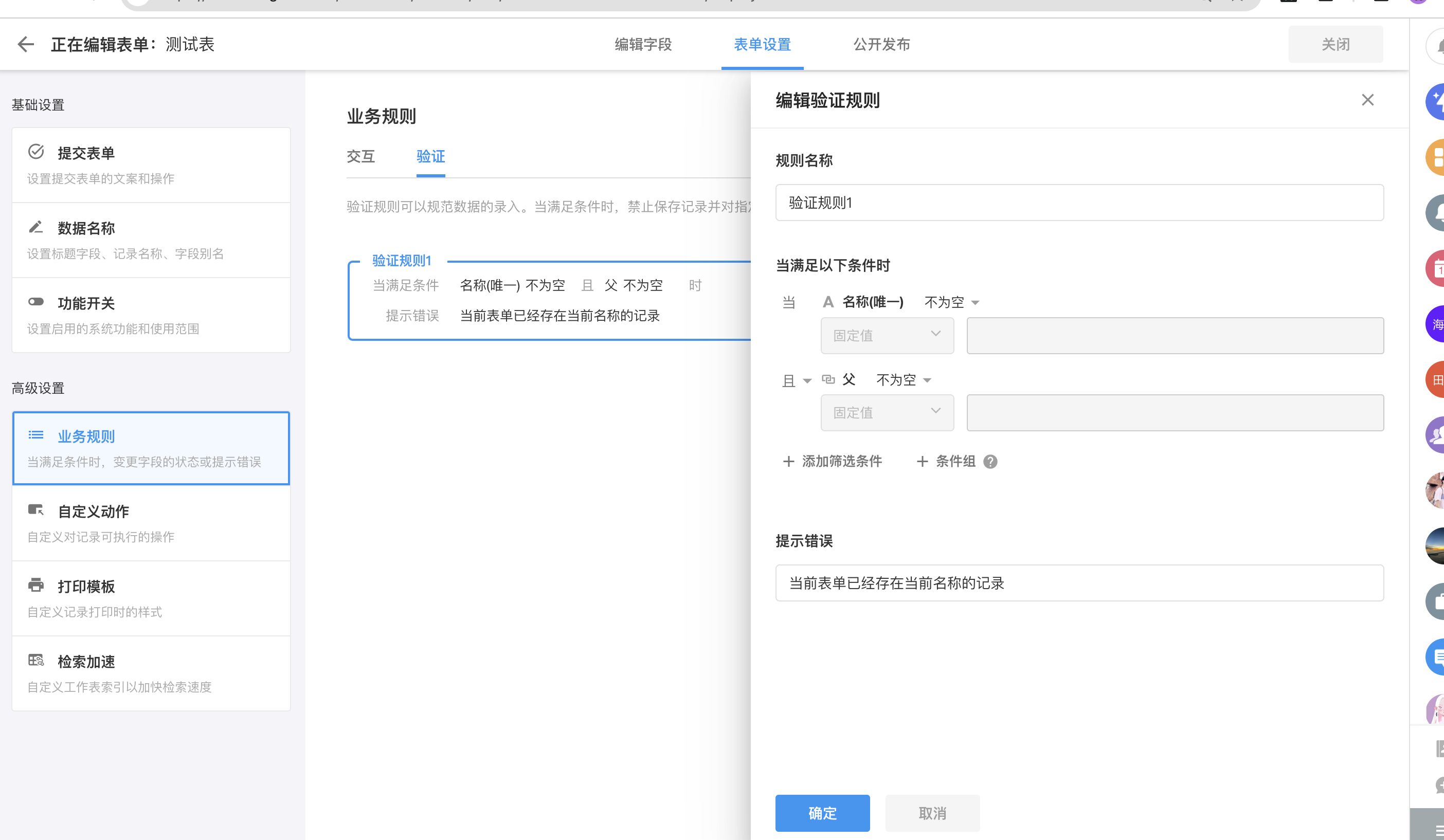Screen dimensions: 1444x840
Task: Click 添加筛选条件 to add condition
Action: point(833,461)
